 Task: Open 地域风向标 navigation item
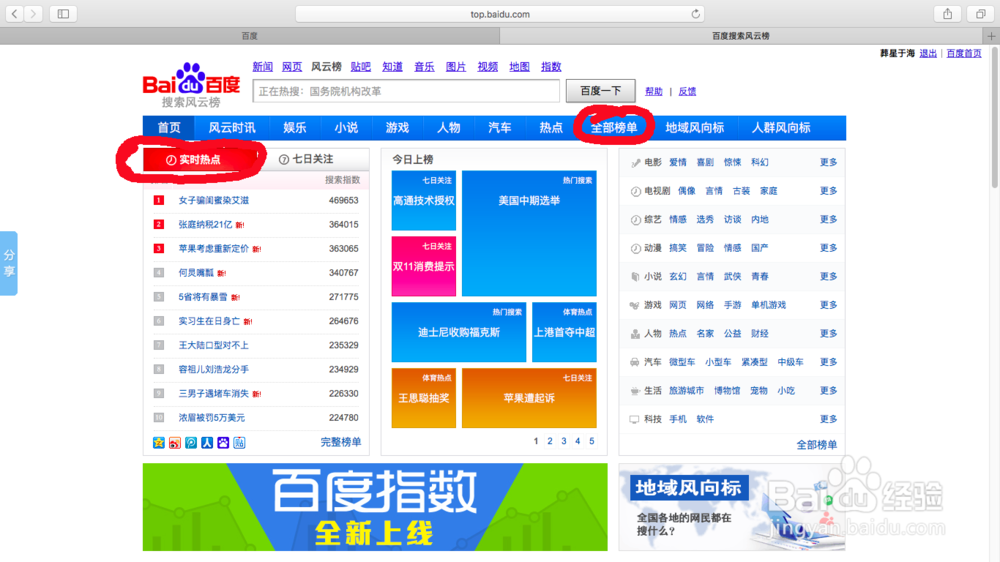coord(695,128)
